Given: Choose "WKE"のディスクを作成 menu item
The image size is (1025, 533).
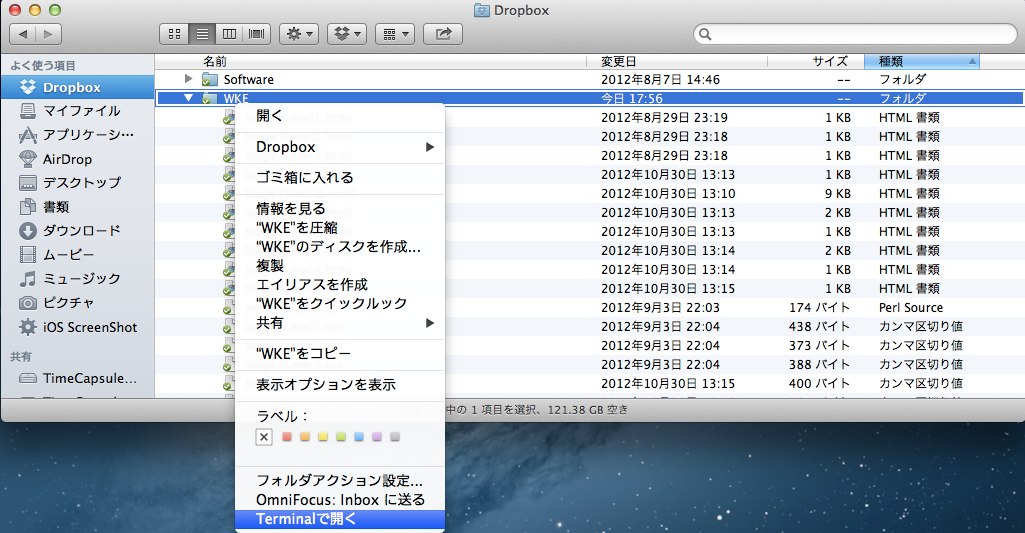Looking at the screenshot, I should click(x=340, y=247).
